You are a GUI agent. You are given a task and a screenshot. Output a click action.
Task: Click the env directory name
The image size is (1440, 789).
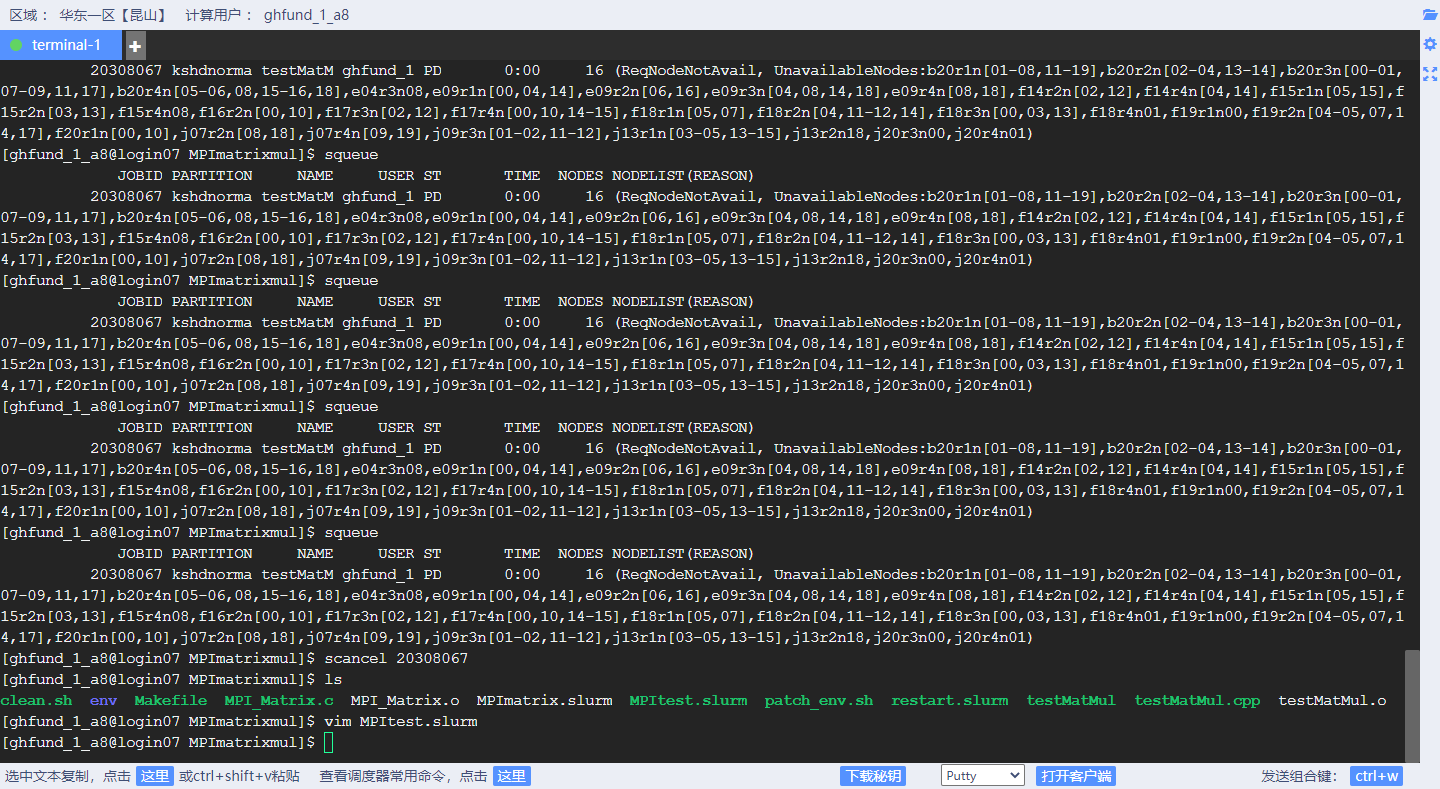[103, 700]
